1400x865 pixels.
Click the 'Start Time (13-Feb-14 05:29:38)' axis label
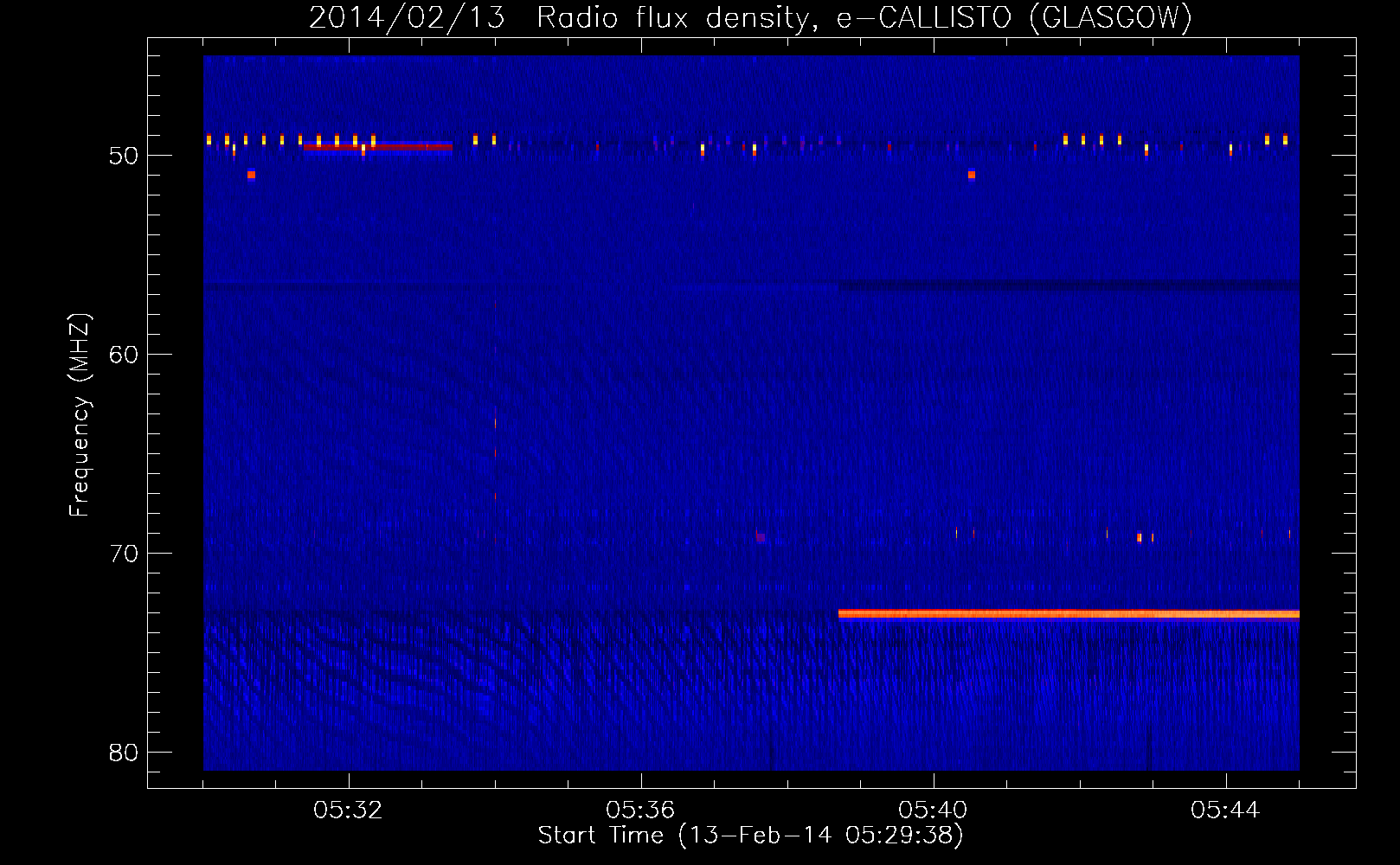pos(750,835)
